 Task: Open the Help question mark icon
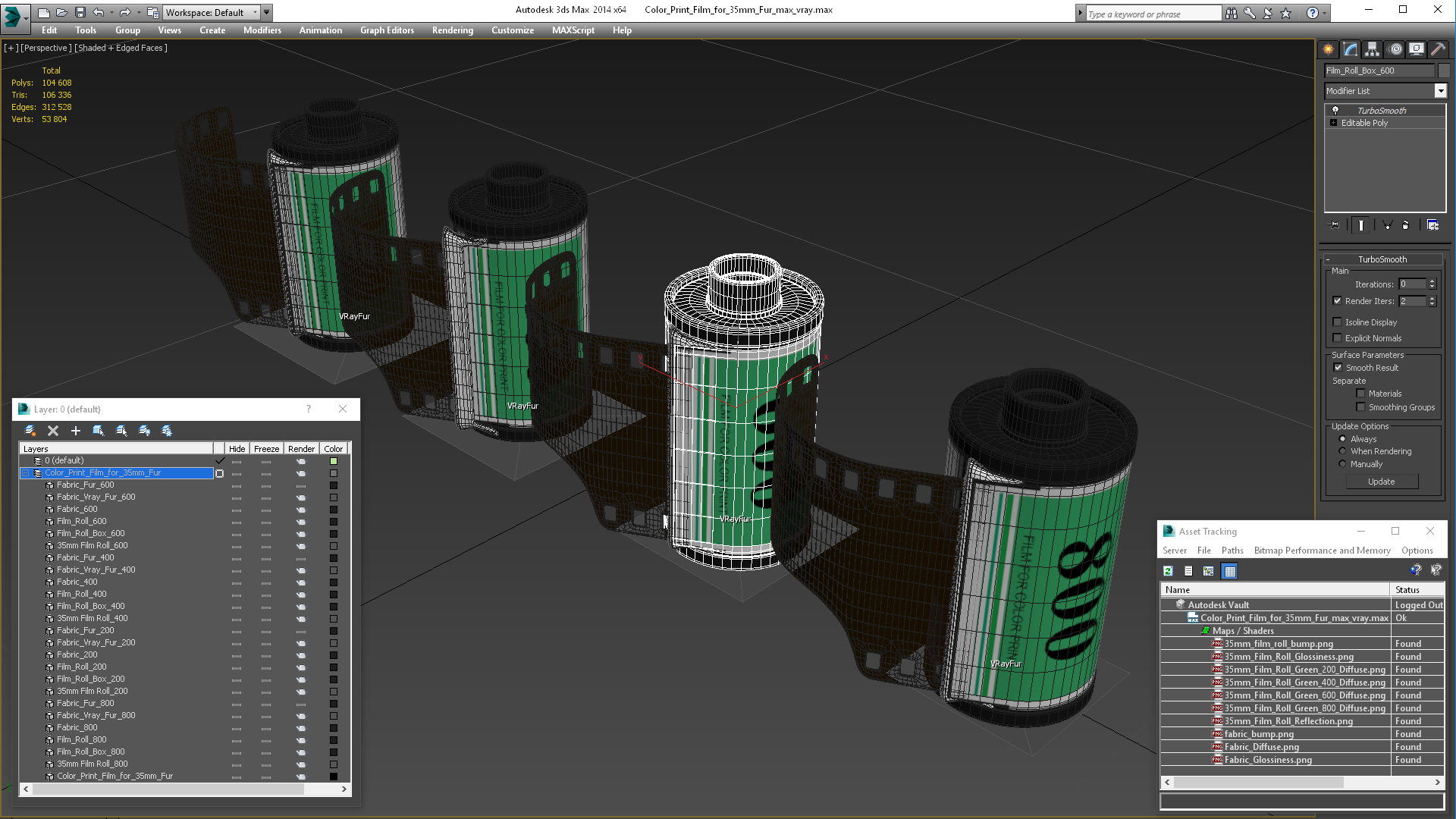click(x=1313, y=13)
